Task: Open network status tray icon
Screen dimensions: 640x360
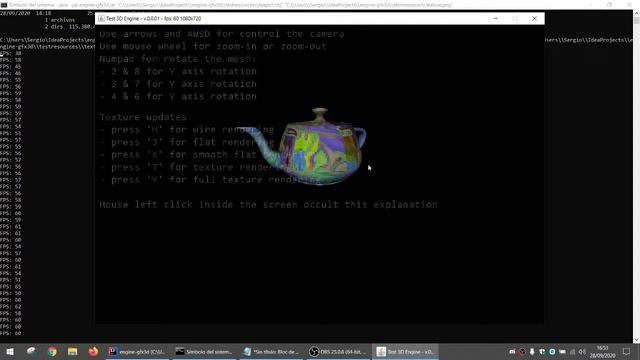Action: (572, 351)
